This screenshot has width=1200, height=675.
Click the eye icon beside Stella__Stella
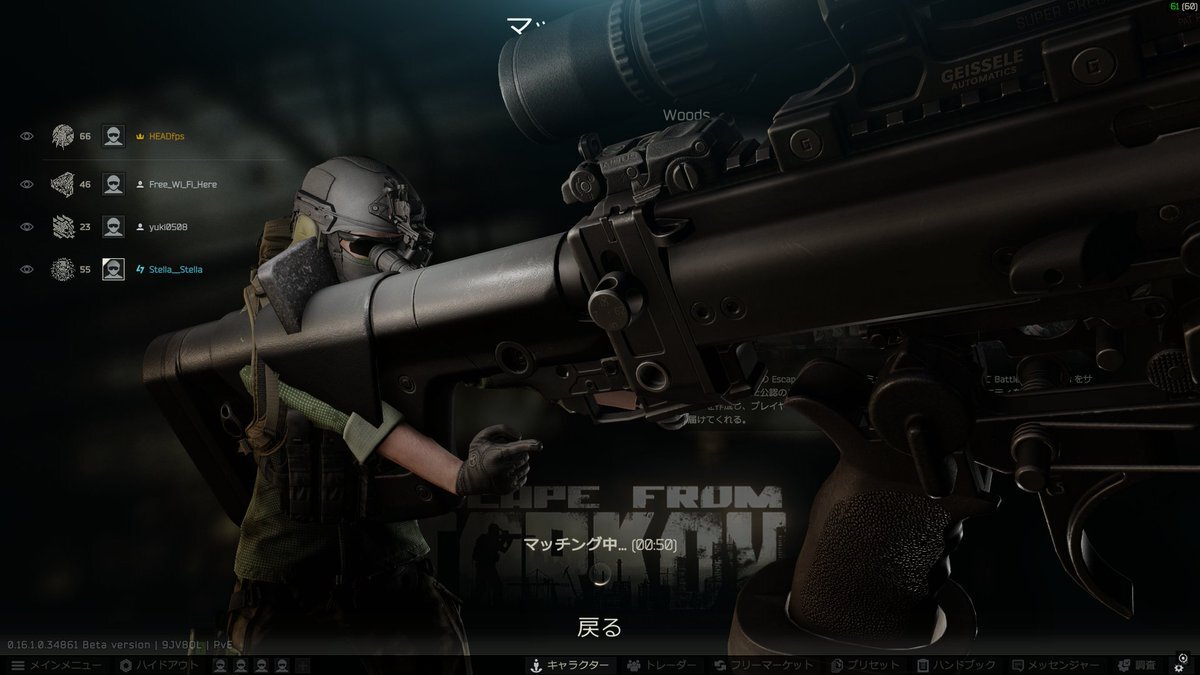click(x=27, y=269)
